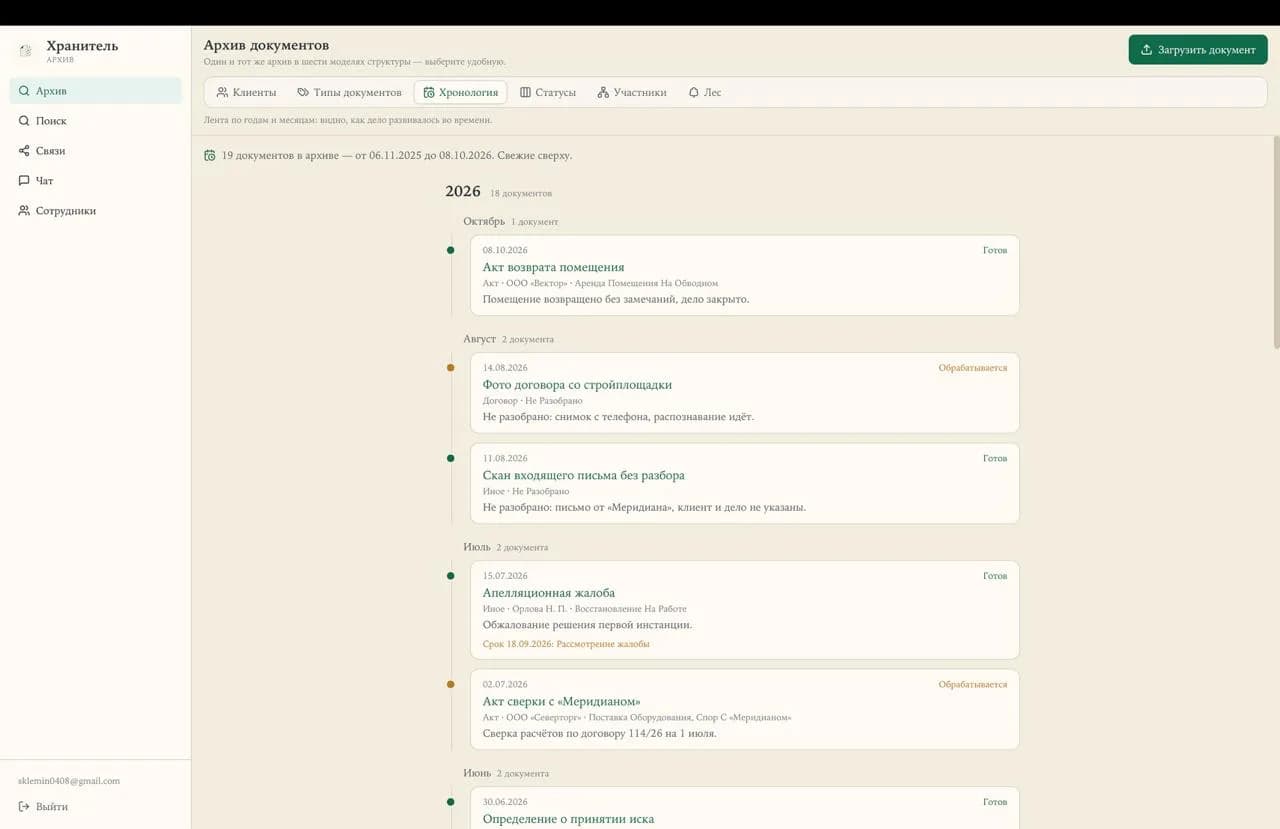Click the vertical page scrollbar

coord(1276,243)
